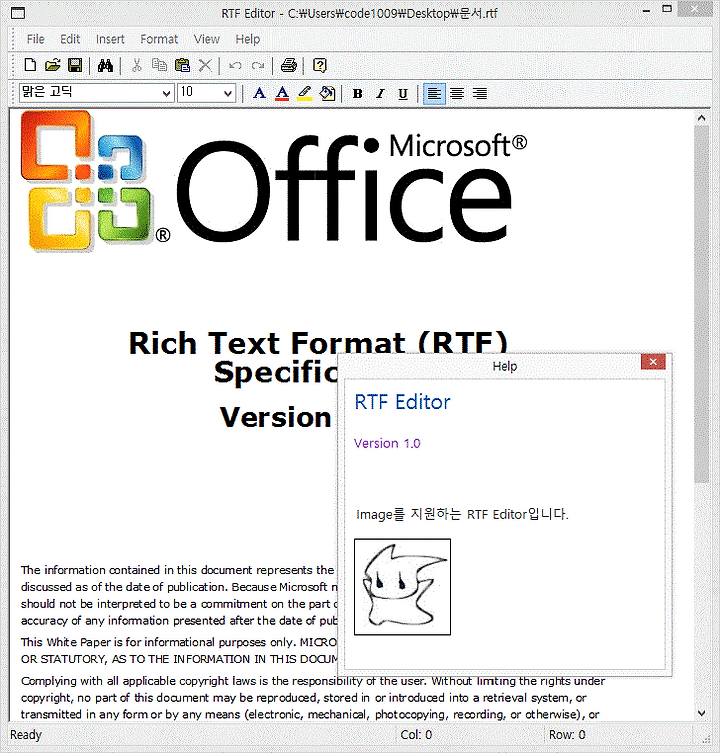Click the Office logo image in document
The image size is (720, 753).
click(274, 181)
